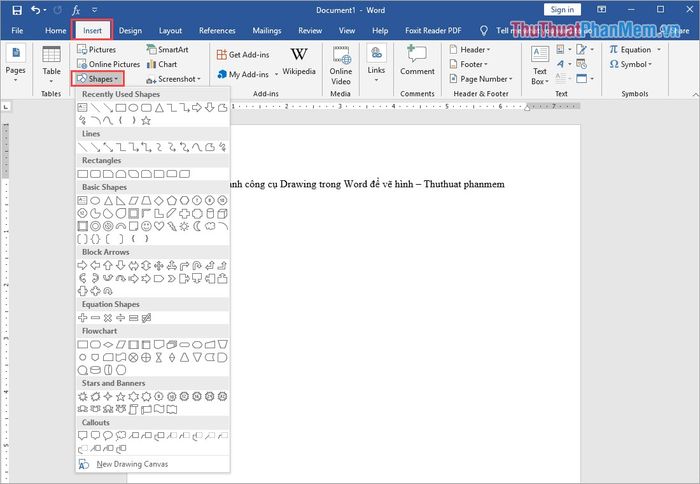The width and height of the screenshot is (700, 484).
Task: Choose New Drawing Canvas
Action: point(132,464)
